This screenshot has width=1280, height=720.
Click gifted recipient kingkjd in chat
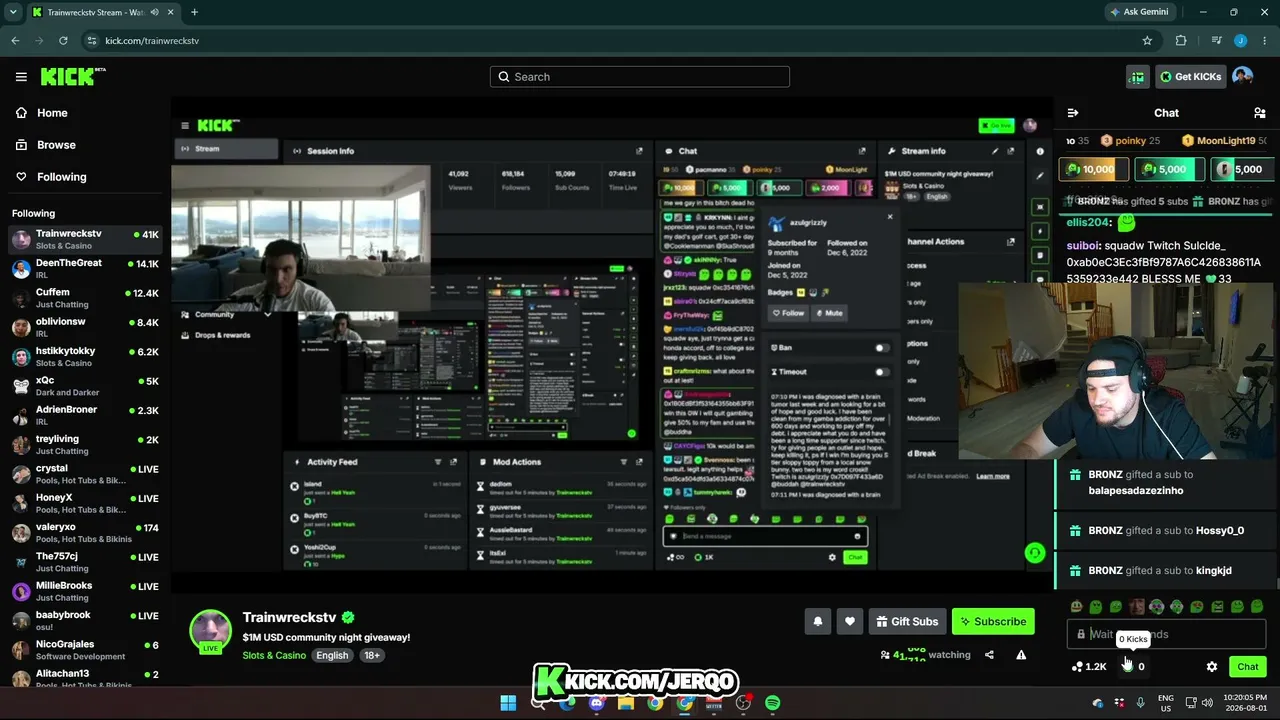(1214, 571)
